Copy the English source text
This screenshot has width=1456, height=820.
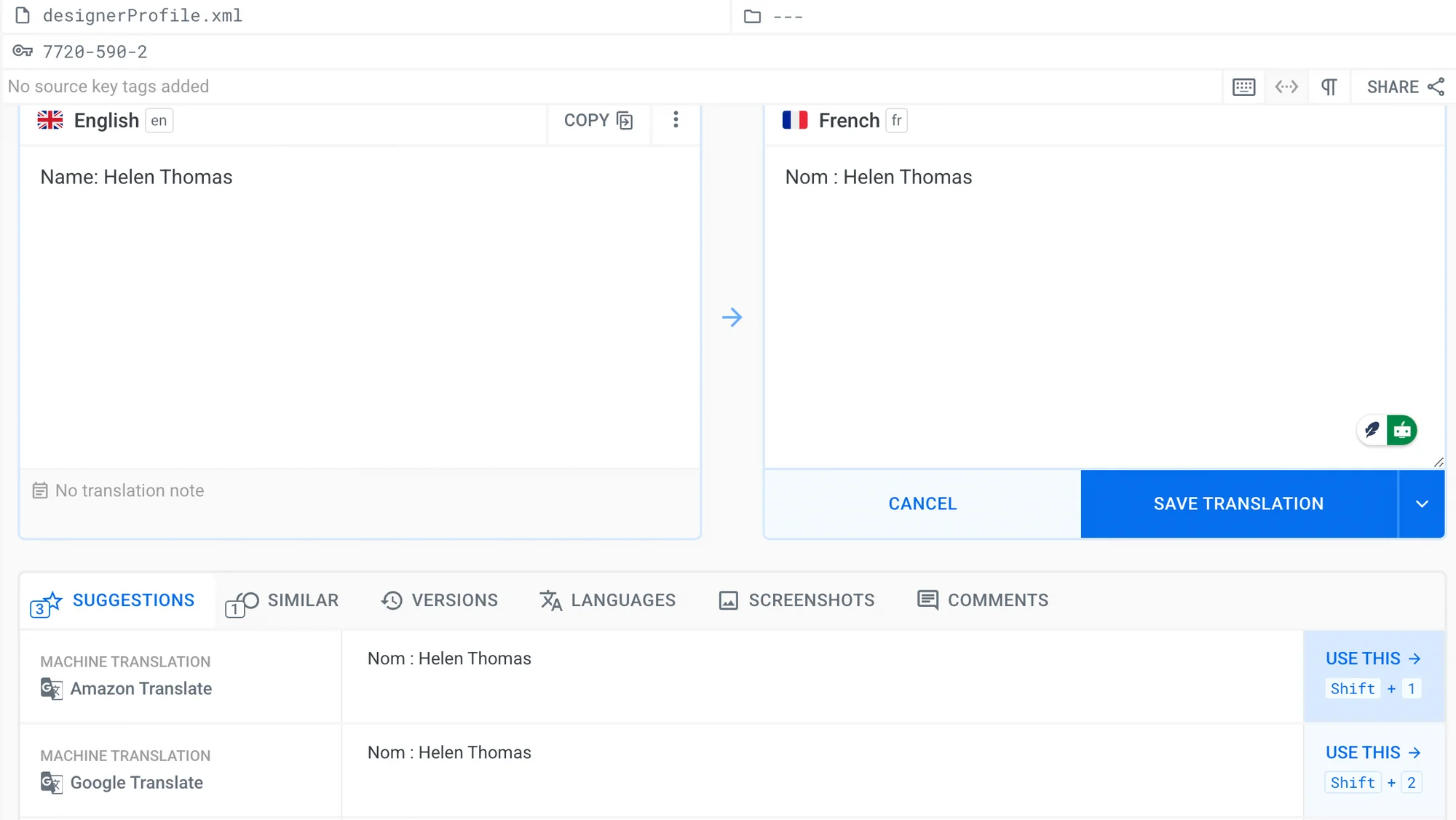[598, 121]
